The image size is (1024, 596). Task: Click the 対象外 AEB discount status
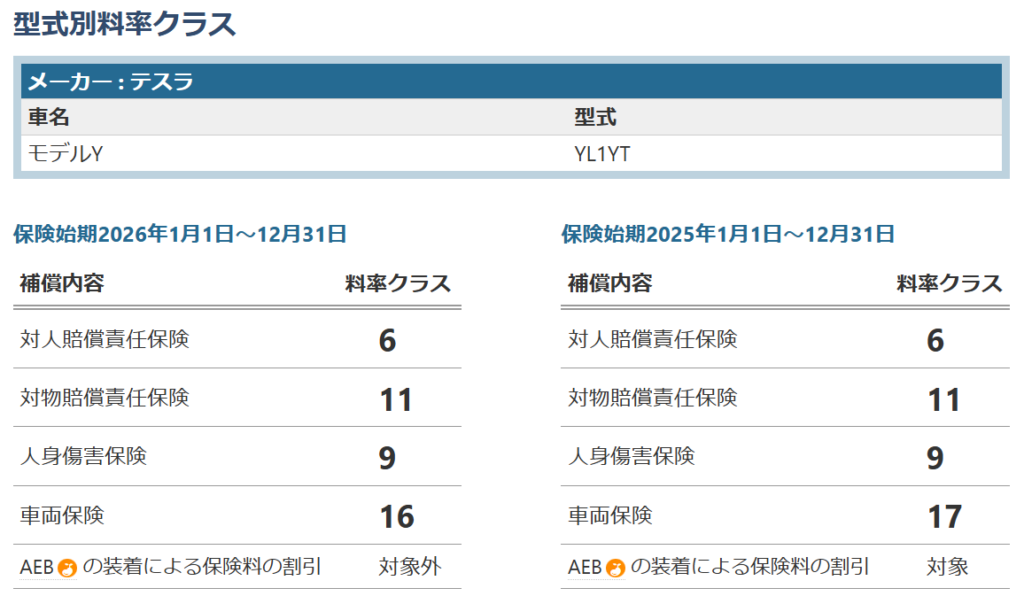click(409, 567)
